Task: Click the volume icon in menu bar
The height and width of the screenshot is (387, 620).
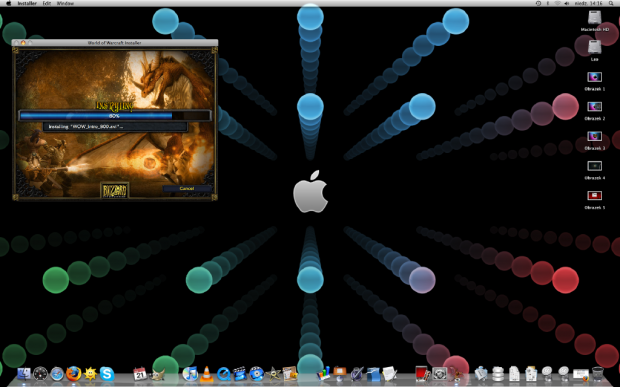Action: coord(566,3)
